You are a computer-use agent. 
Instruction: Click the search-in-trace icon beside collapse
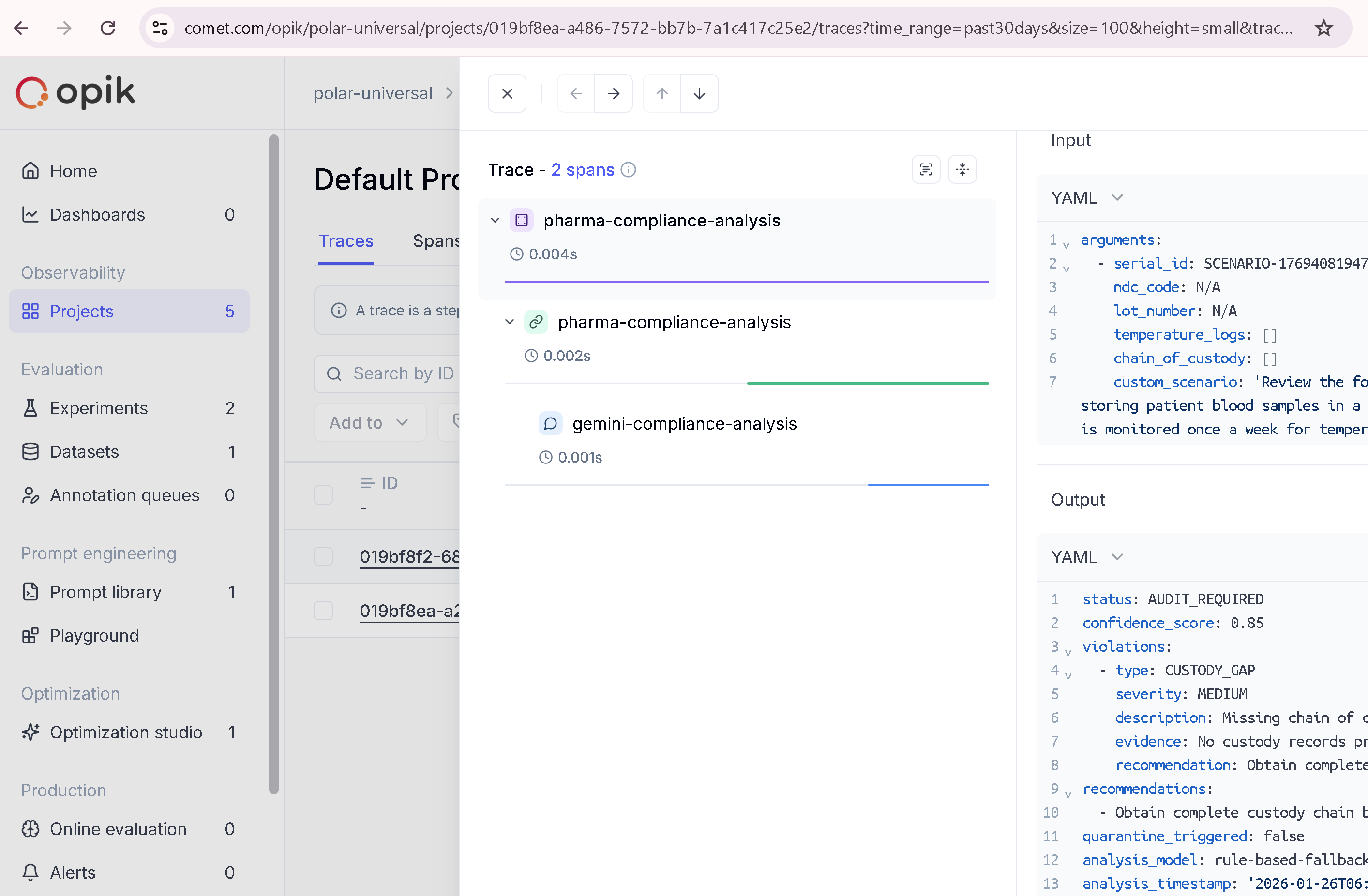point(925,169)
